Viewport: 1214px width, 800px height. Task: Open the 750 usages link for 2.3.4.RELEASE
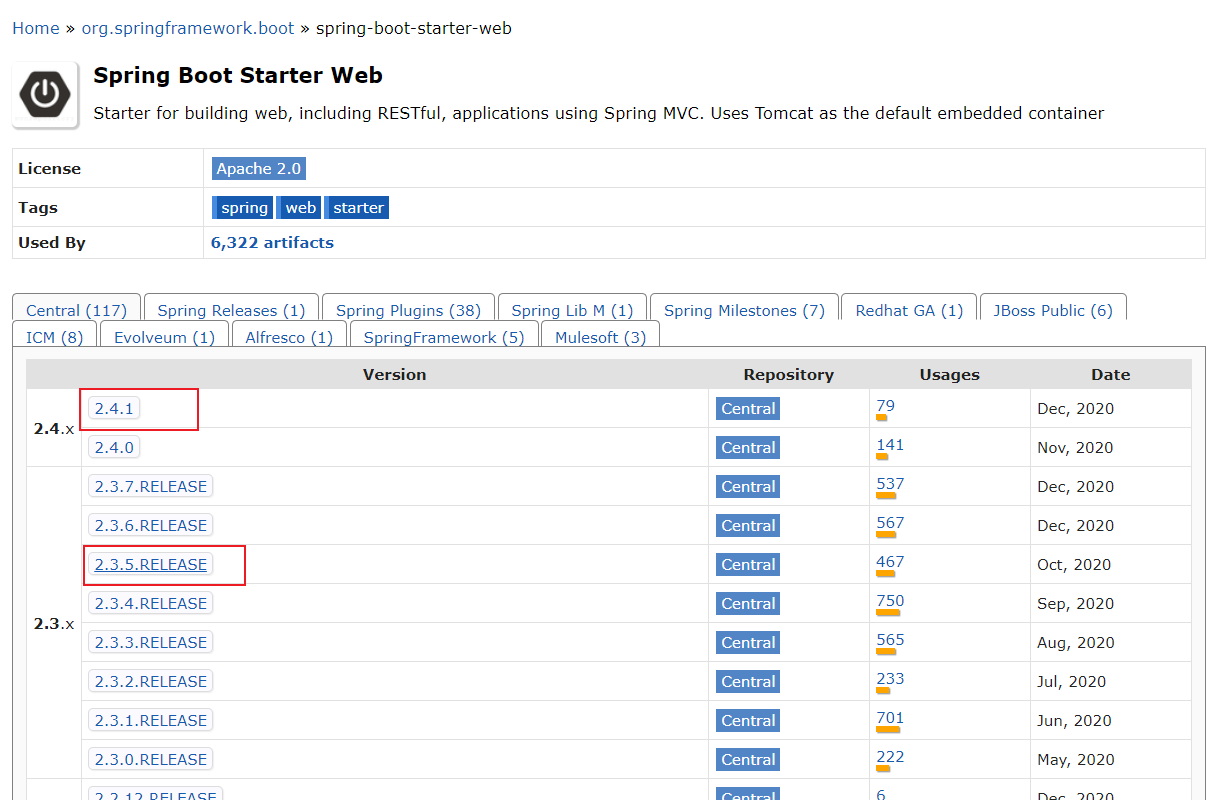coord(890,601)
